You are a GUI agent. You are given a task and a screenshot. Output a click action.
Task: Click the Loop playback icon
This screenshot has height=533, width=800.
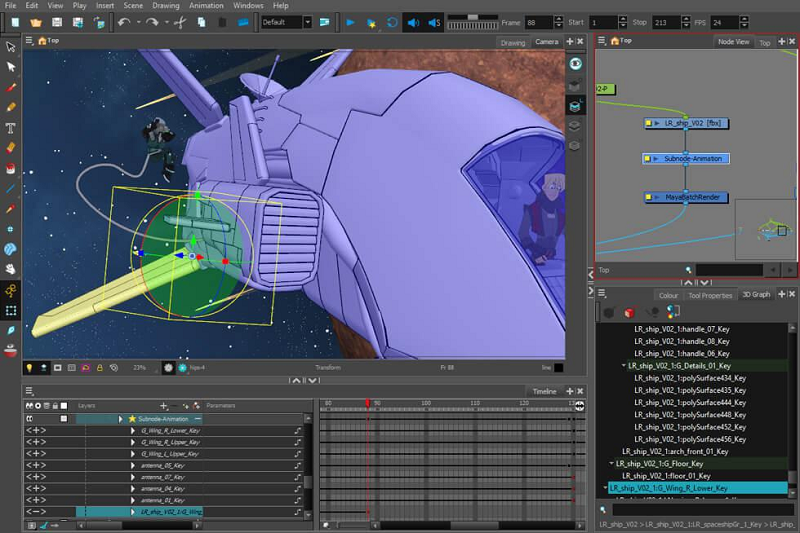pos(390,22)
